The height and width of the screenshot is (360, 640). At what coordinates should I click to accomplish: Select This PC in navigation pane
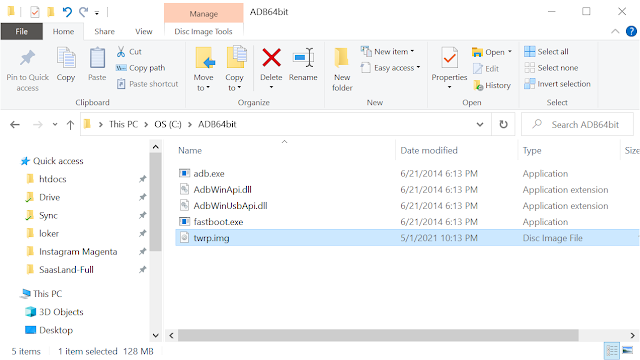tap(47, 293)
